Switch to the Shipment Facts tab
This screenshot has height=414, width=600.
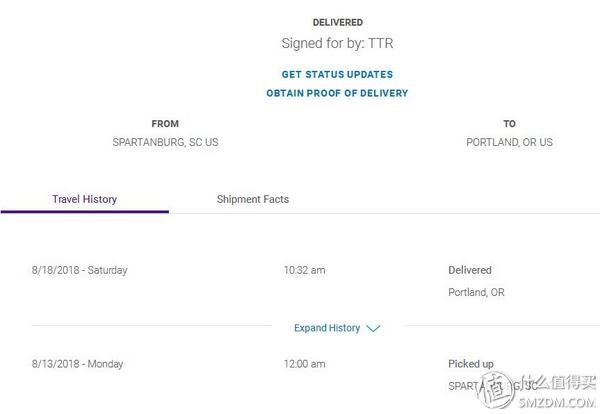(253, 199)
